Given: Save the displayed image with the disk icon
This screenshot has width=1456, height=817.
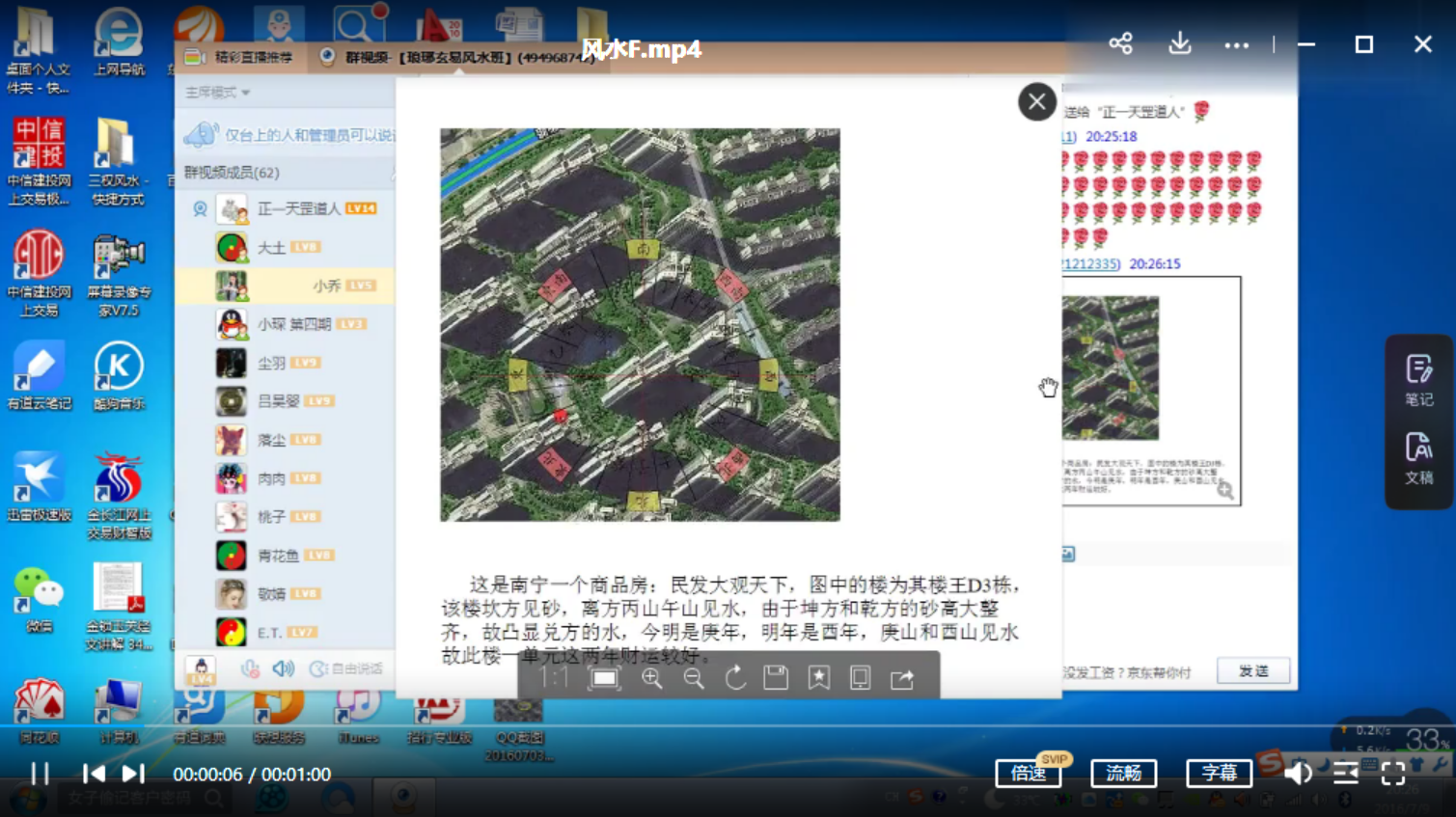Looking at the screenshot, I should pos(776,678).
